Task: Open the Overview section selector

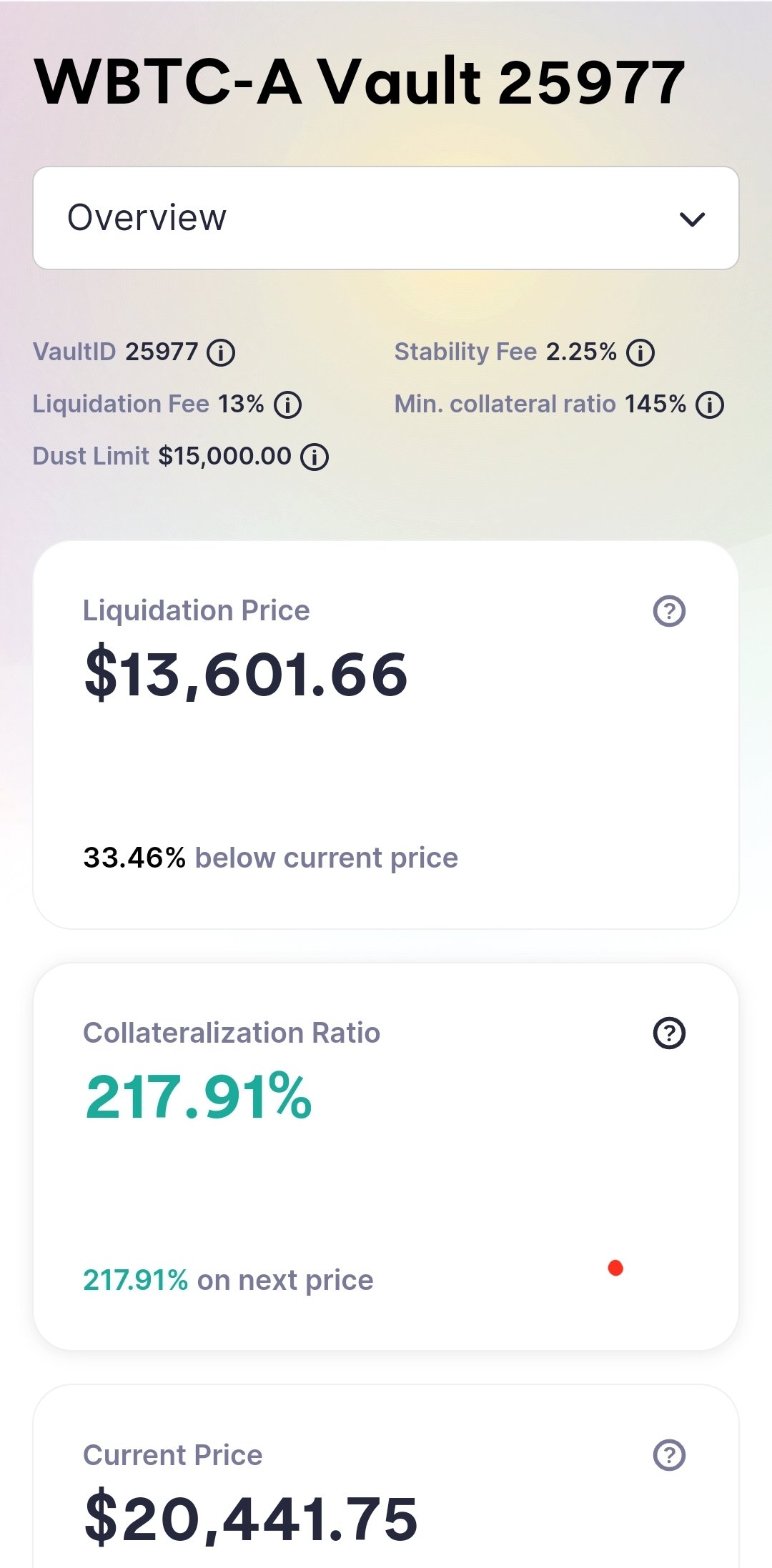Action: point(386,218)
